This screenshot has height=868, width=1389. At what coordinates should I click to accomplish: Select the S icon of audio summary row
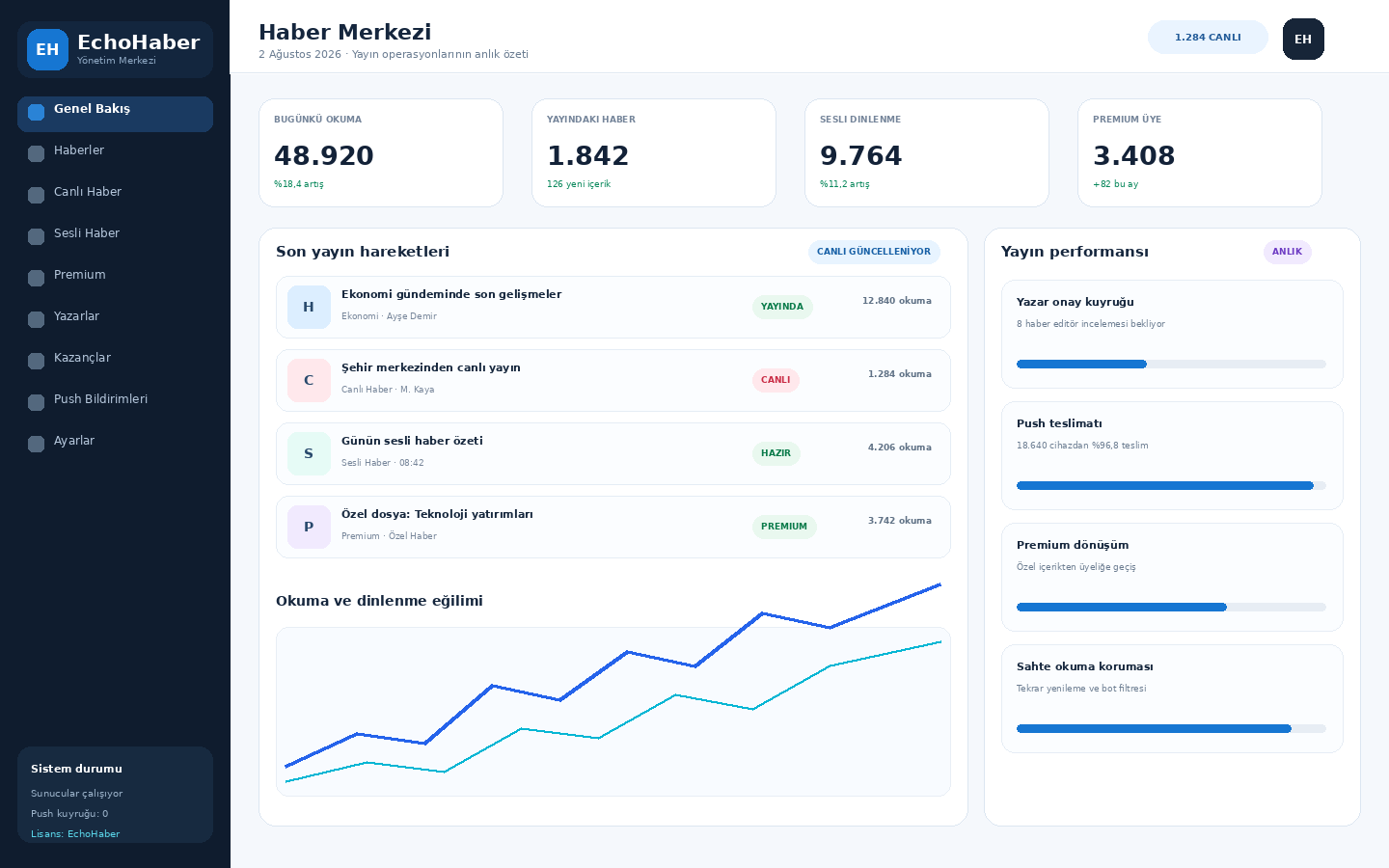pos(309,453)
